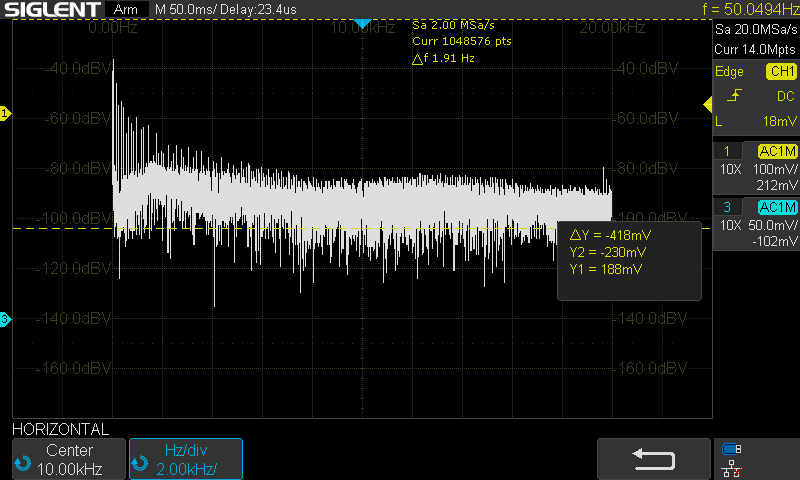Click the return arrow back button
The width and height of the screenshot is (800, 480).
click(x=653, y=459)
